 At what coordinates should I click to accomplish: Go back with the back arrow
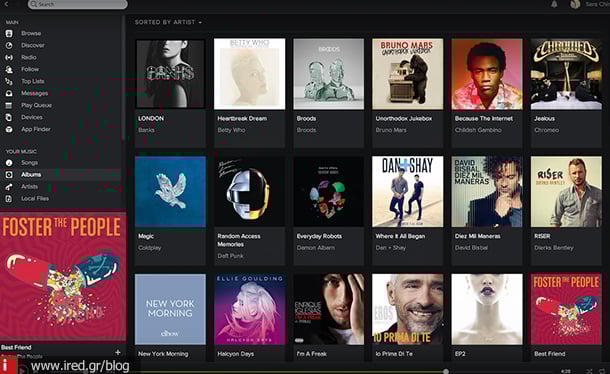(7, 4)
